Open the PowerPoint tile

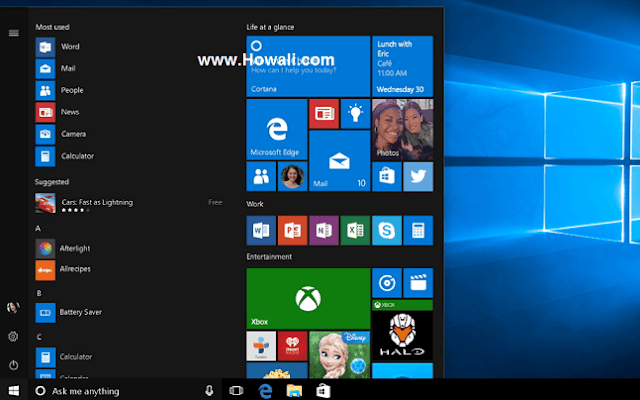(293, 231)
